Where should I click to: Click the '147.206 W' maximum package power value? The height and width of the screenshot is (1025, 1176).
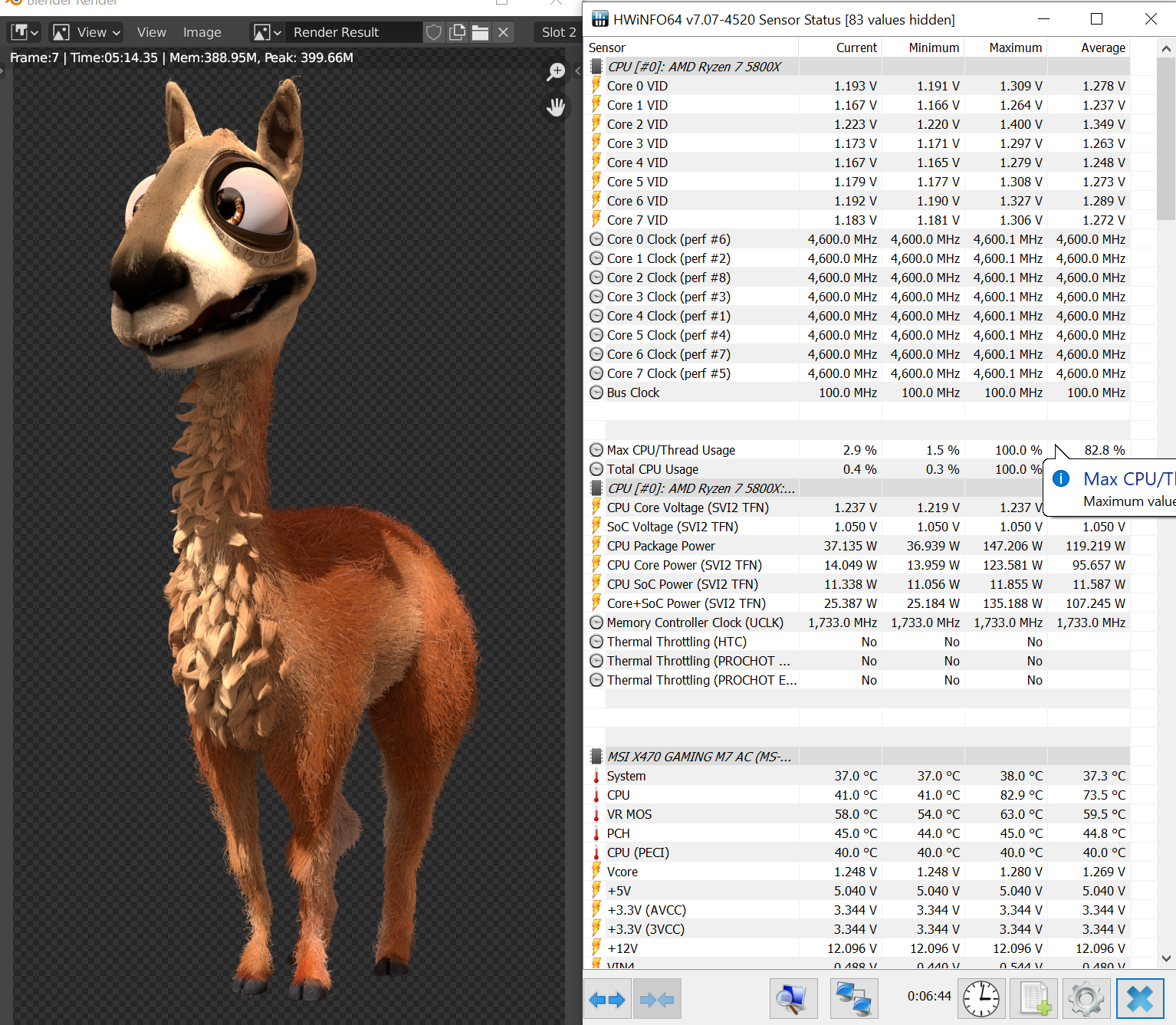[1013, 546]
